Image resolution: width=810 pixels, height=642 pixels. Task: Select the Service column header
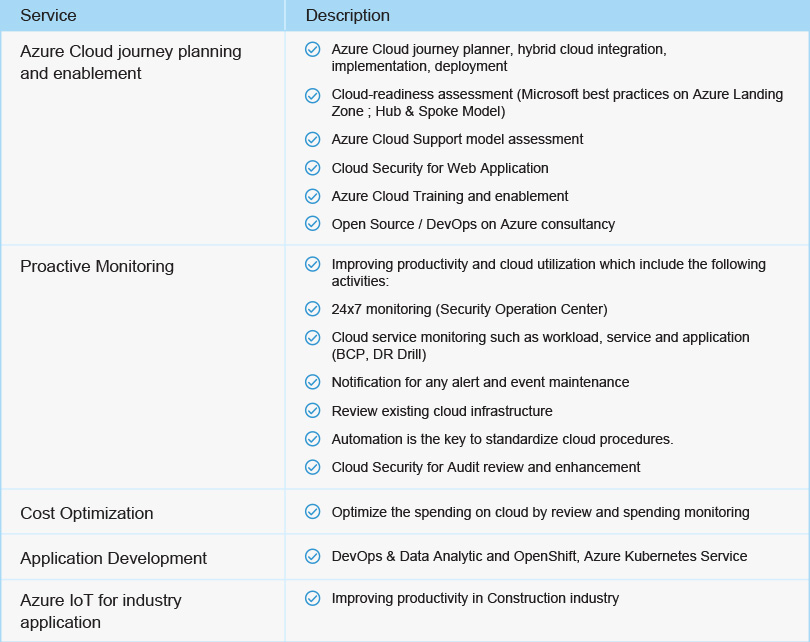pyautogui.click(x=48, y=15)
